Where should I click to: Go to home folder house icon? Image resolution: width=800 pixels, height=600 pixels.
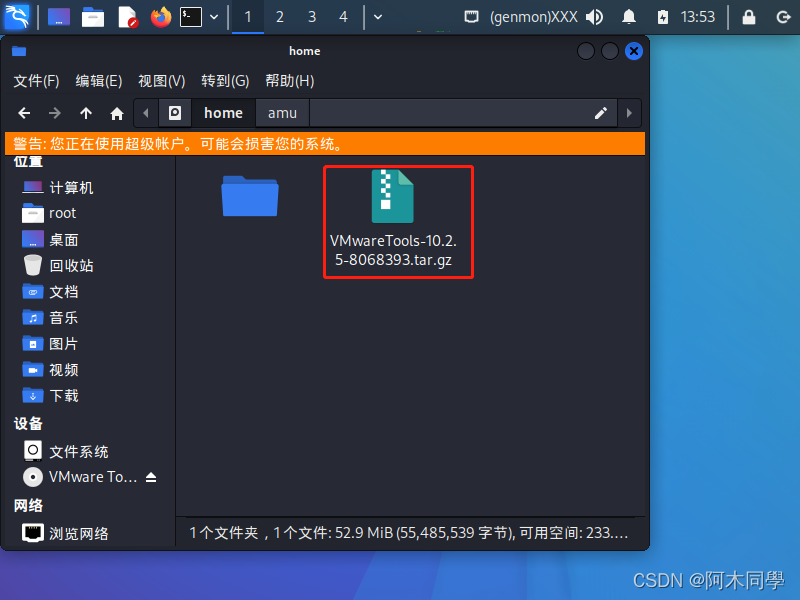117,113
